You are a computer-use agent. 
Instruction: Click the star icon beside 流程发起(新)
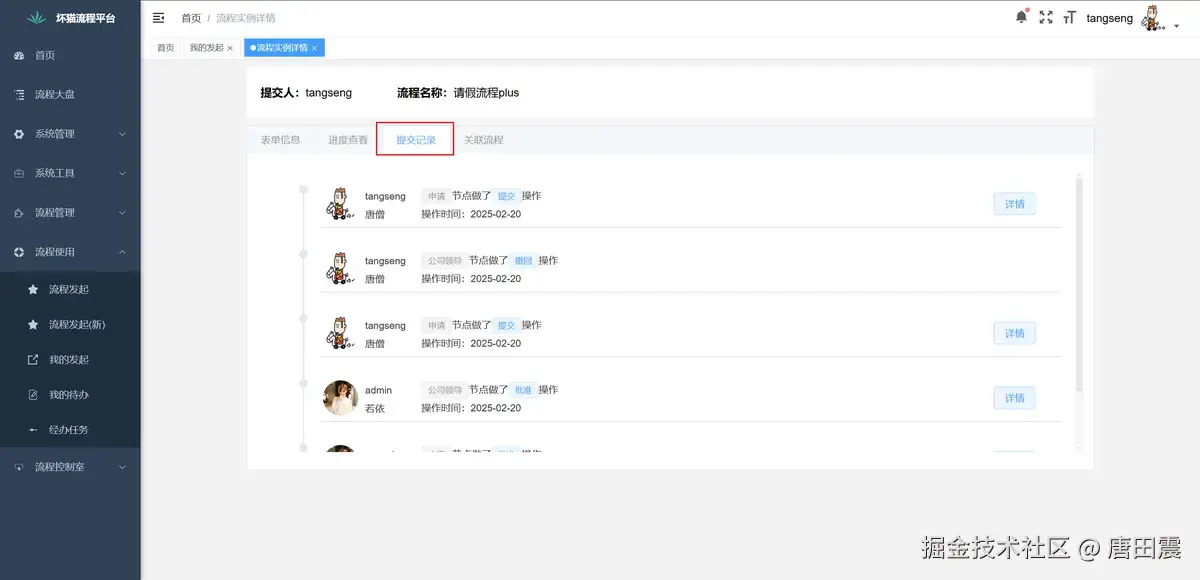coord(33,325)
